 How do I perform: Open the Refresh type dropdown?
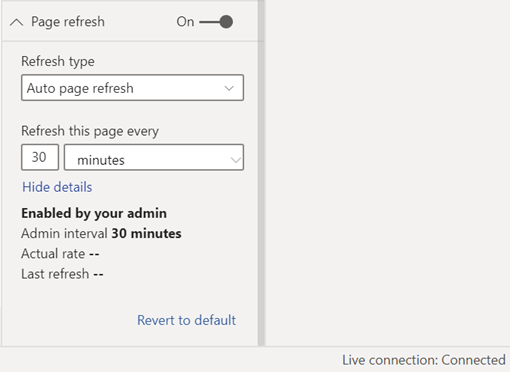[132, 88]
